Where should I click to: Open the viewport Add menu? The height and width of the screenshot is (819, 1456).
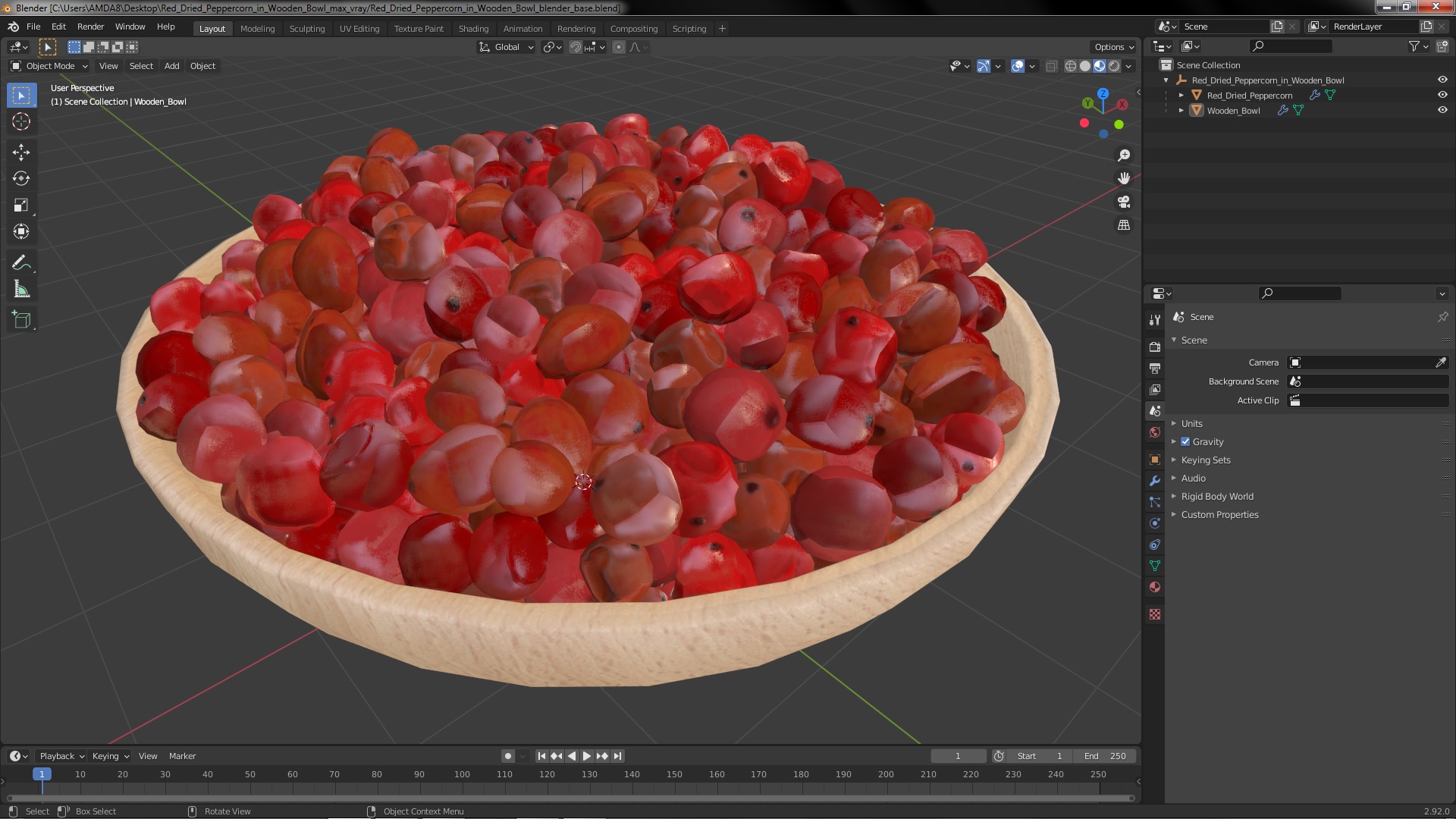point(172,66)
